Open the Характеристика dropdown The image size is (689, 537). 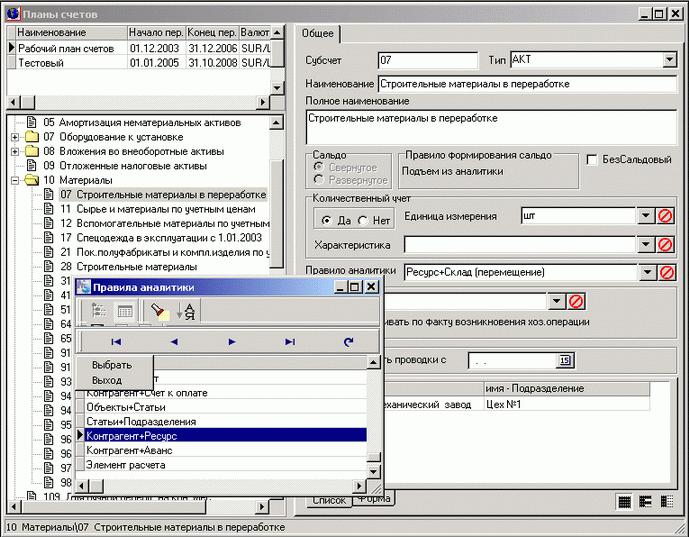(645, 245)
